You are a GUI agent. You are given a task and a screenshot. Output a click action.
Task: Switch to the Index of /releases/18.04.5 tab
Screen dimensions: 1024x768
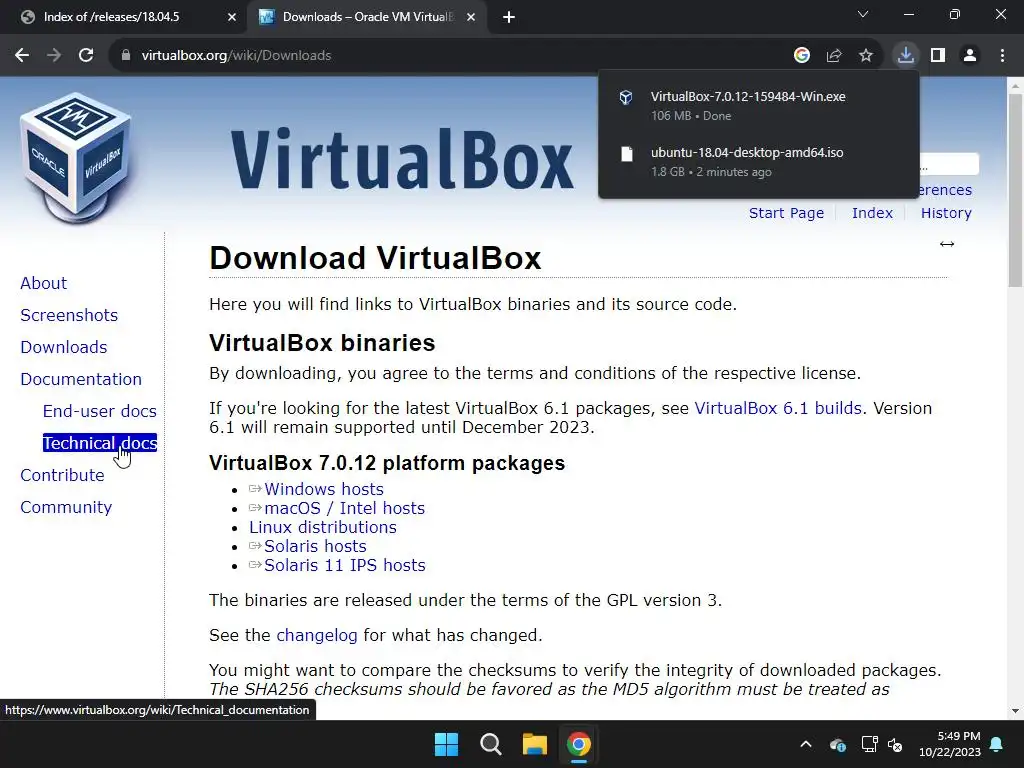[111, 17]
